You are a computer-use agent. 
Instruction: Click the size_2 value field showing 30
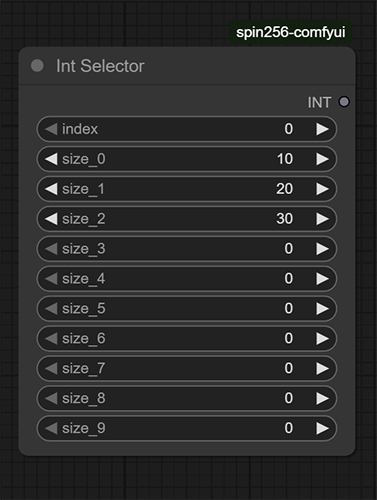pyautogui.click(x=187, y=219)
